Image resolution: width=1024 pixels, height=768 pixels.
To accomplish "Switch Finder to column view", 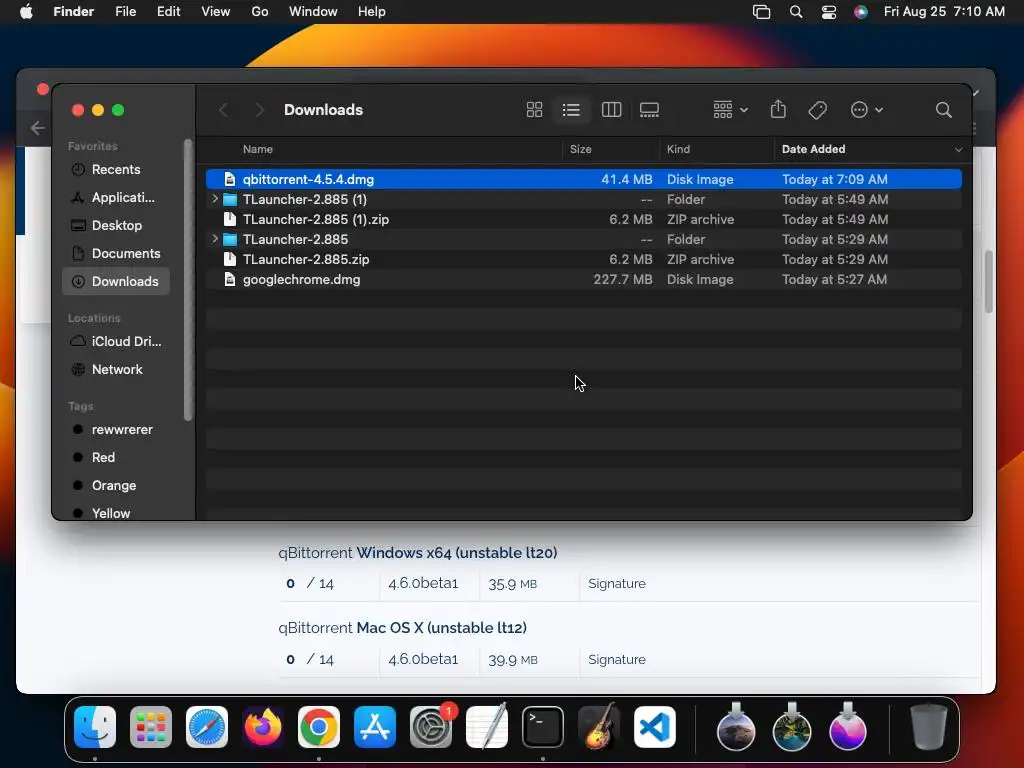I will click(611, 110).
